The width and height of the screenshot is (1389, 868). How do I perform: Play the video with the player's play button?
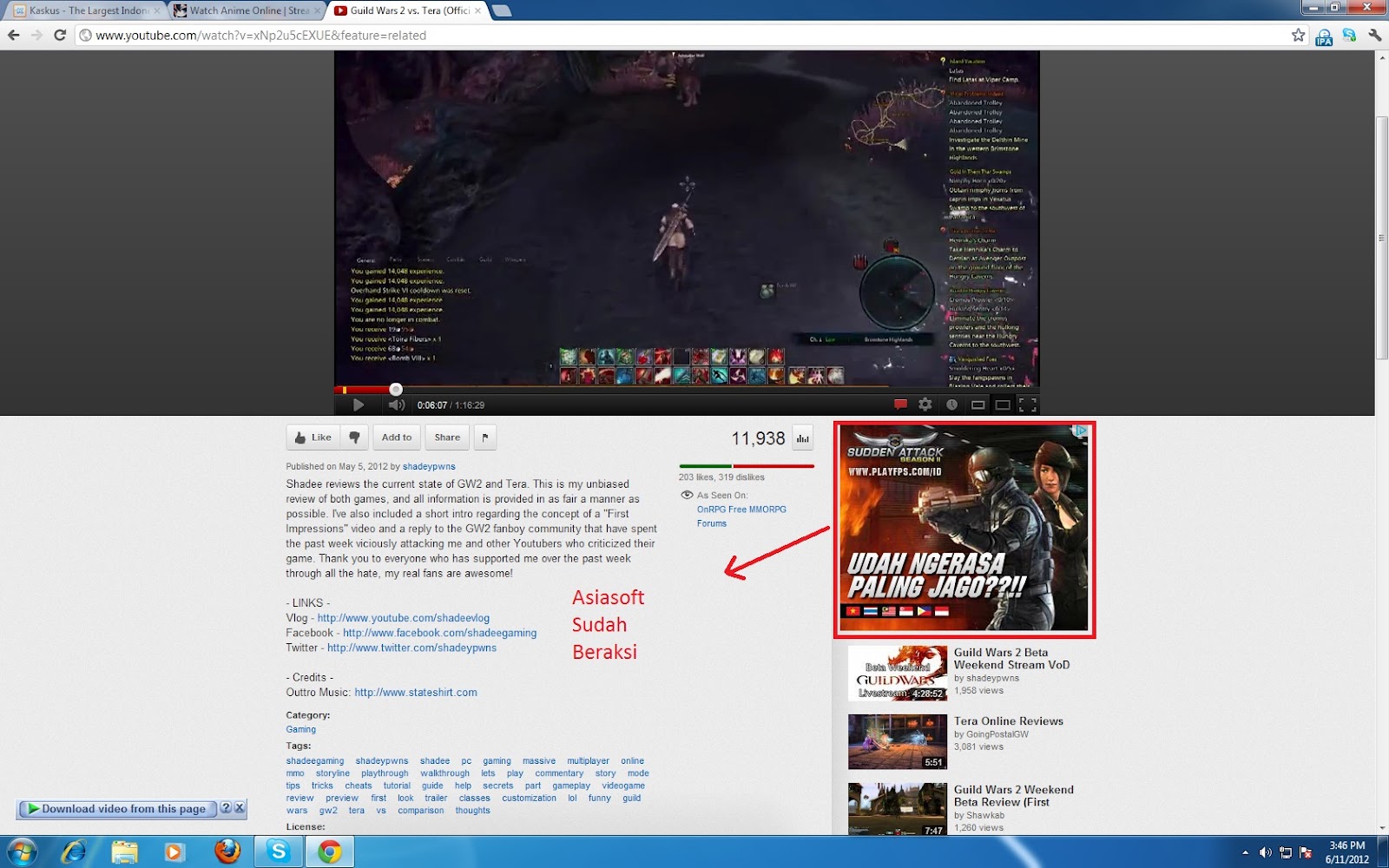click(x=359, y=404)
